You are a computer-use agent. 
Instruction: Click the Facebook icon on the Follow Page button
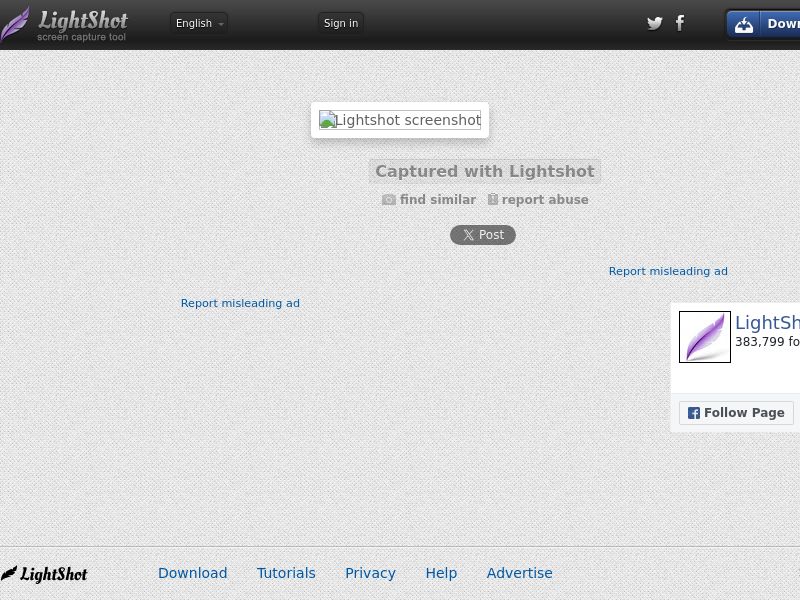pos(694,412)
